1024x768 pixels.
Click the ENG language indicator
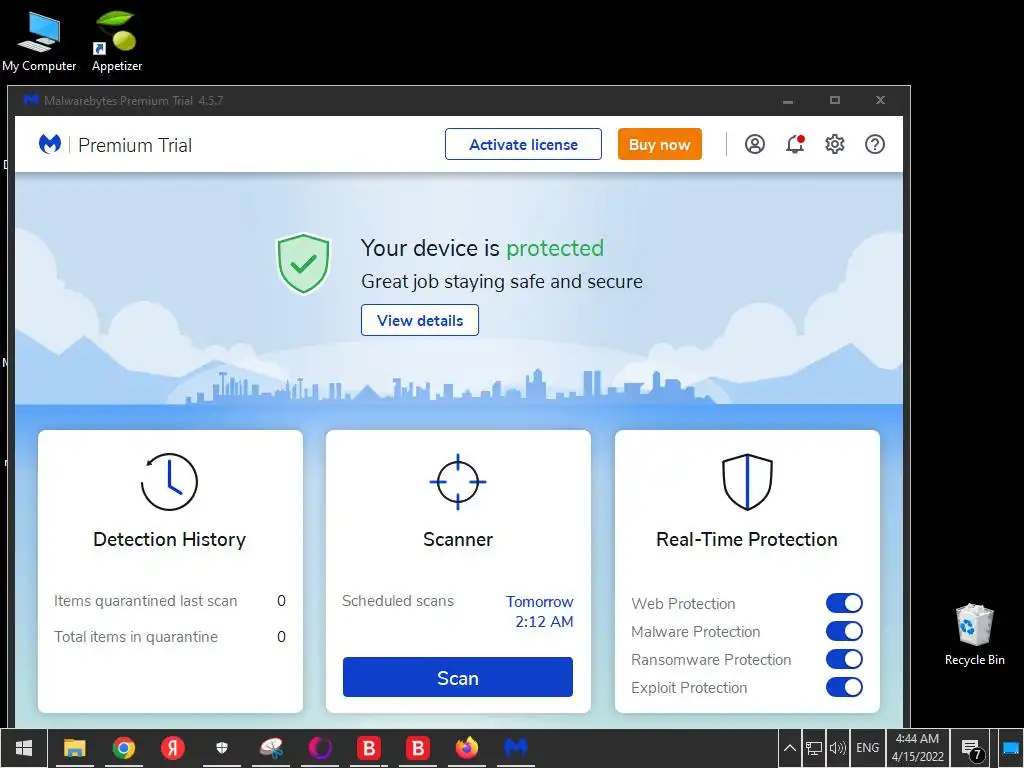point(867,748)
